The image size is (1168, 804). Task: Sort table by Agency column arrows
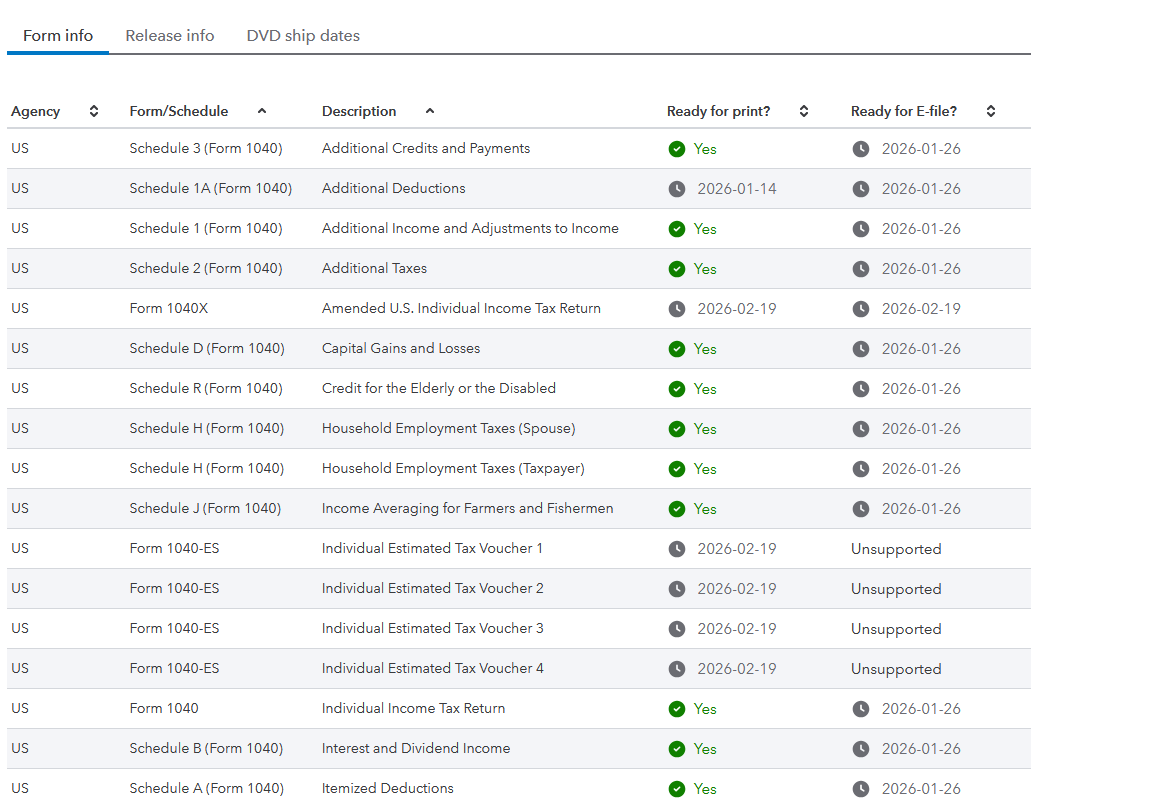coord(94,111)
